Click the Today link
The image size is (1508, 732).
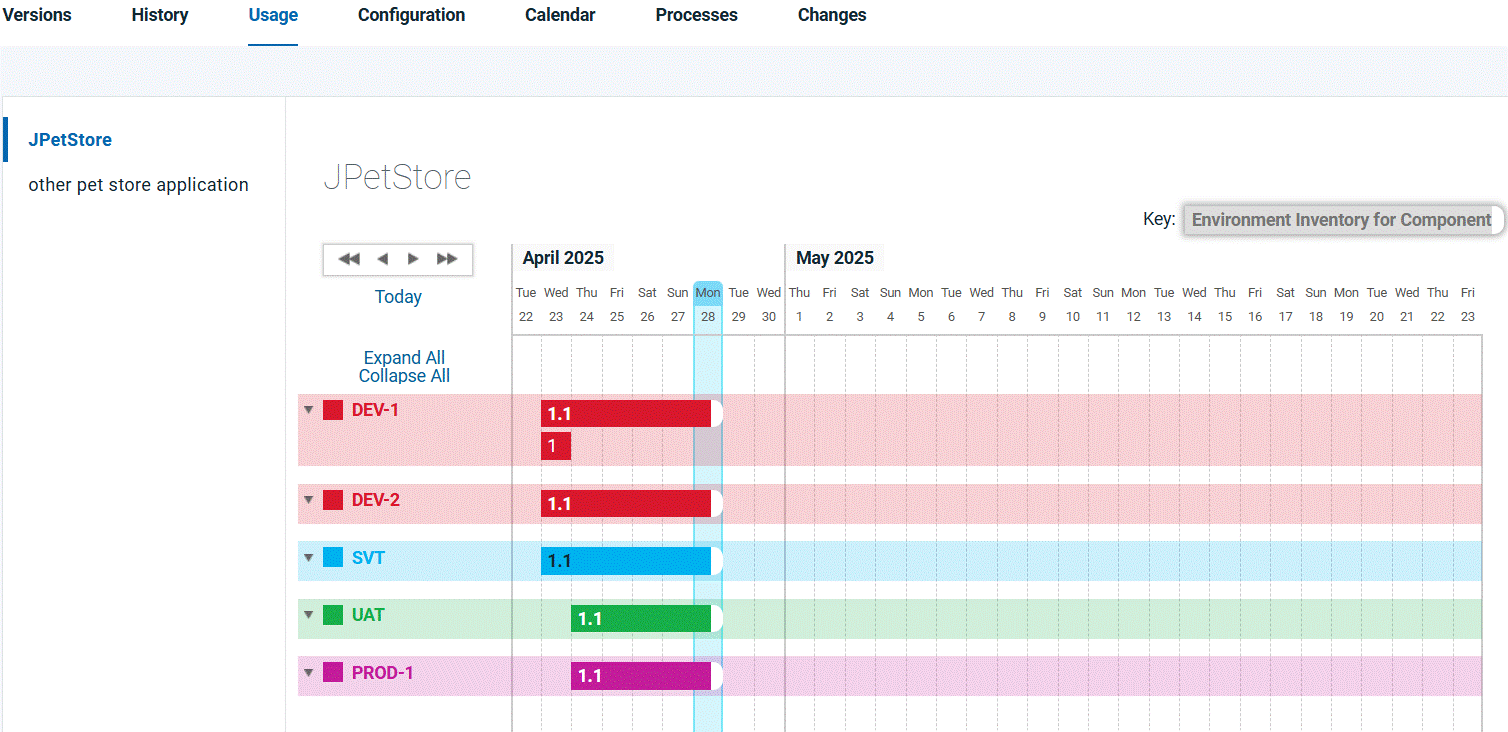click(398, 297)
